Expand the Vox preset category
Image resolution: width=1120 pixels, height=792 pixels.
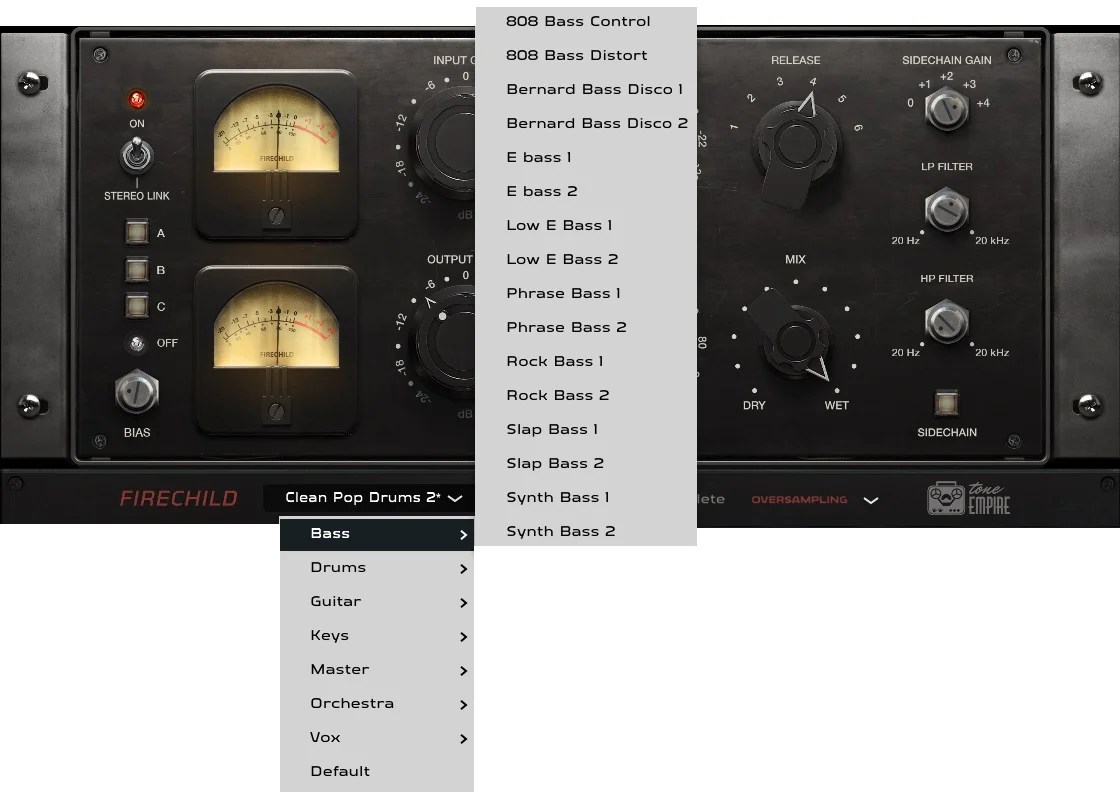point(377,738)
